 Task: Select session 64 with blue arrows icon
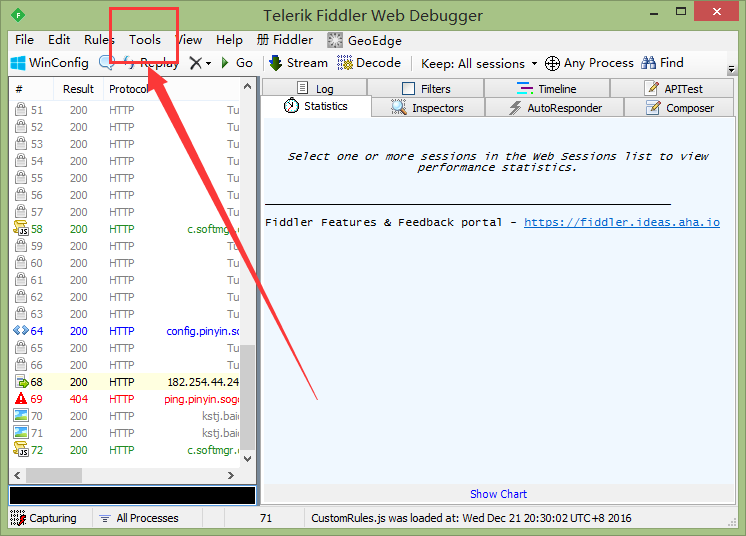tap(21, 331)
